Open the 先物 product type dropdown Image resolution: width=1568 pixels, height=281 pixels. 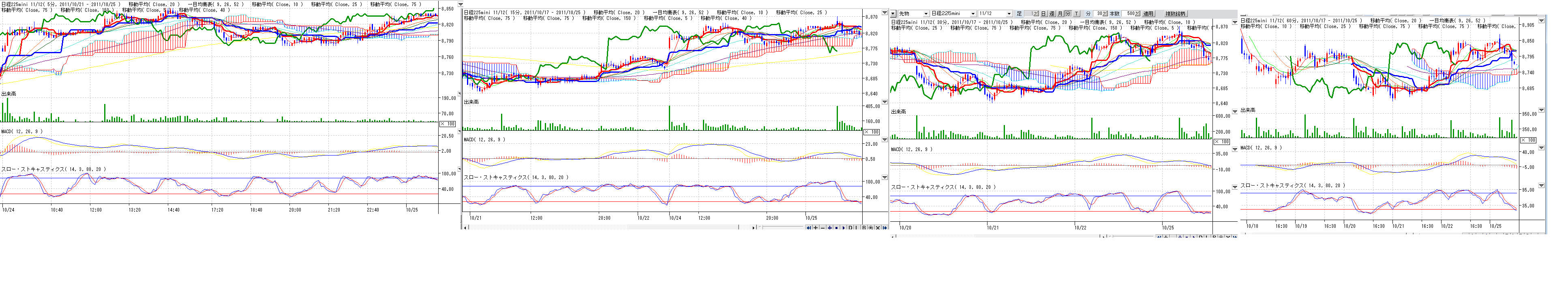pyautogui.click(x=926, y=13)
